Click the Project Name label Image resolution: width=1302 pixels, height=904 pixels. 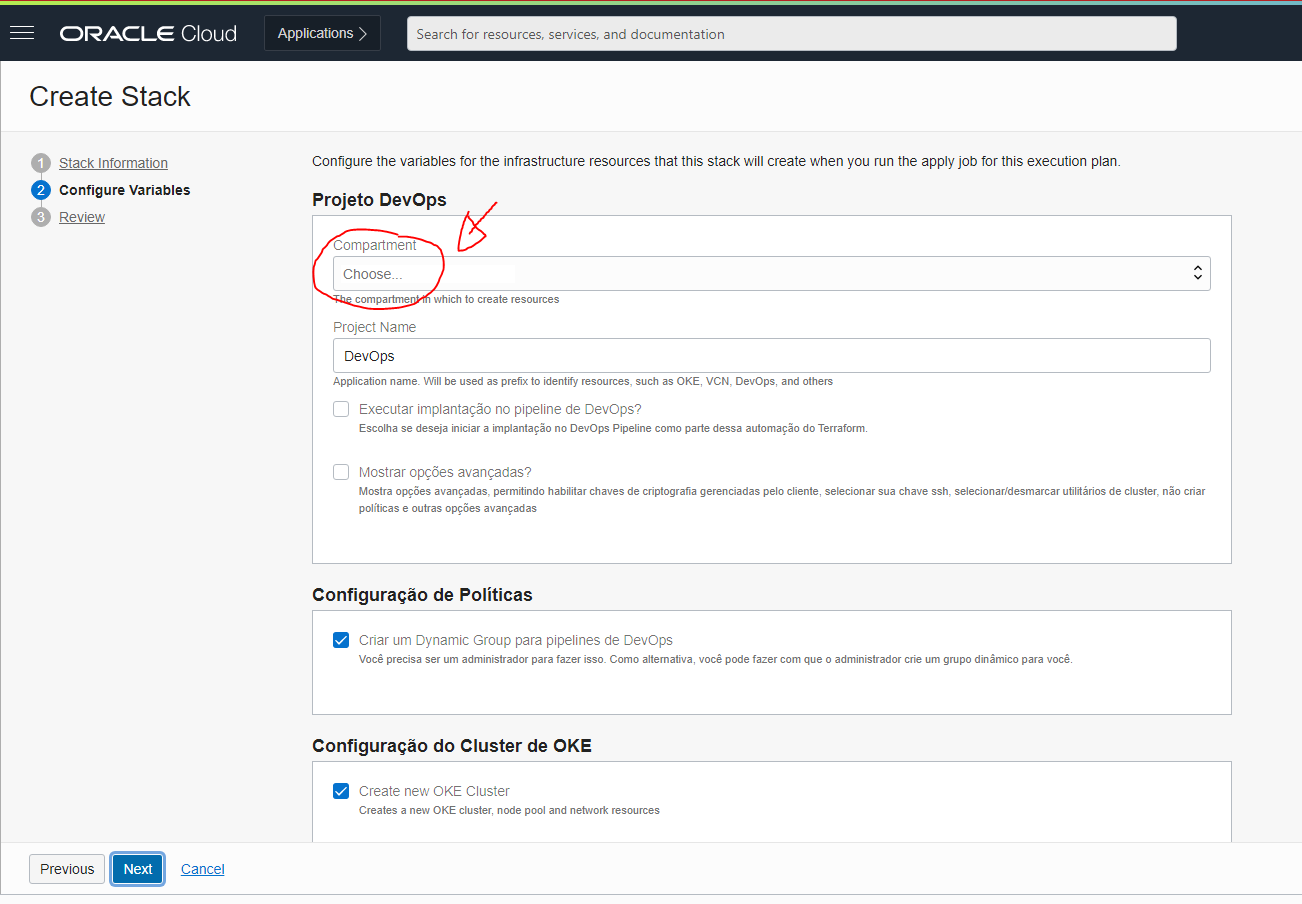click(374, 327)
